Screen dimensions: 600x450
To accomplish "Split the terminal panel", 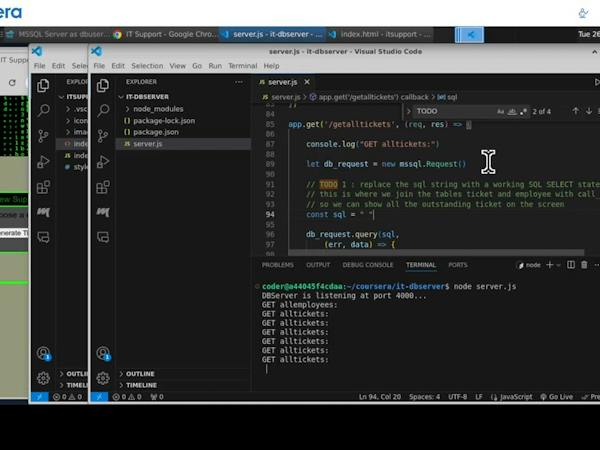I will pos(571,265).
